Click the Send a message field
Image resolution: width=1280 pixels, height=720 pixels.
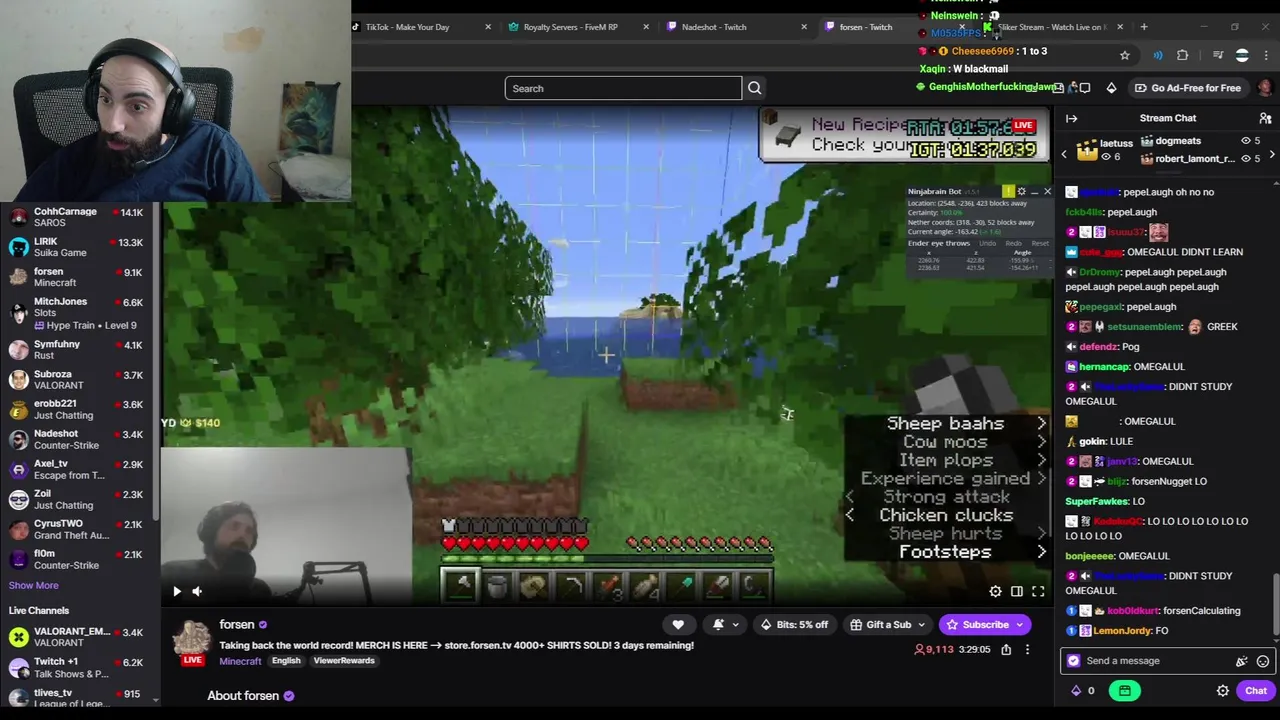tap(1150, 661)
